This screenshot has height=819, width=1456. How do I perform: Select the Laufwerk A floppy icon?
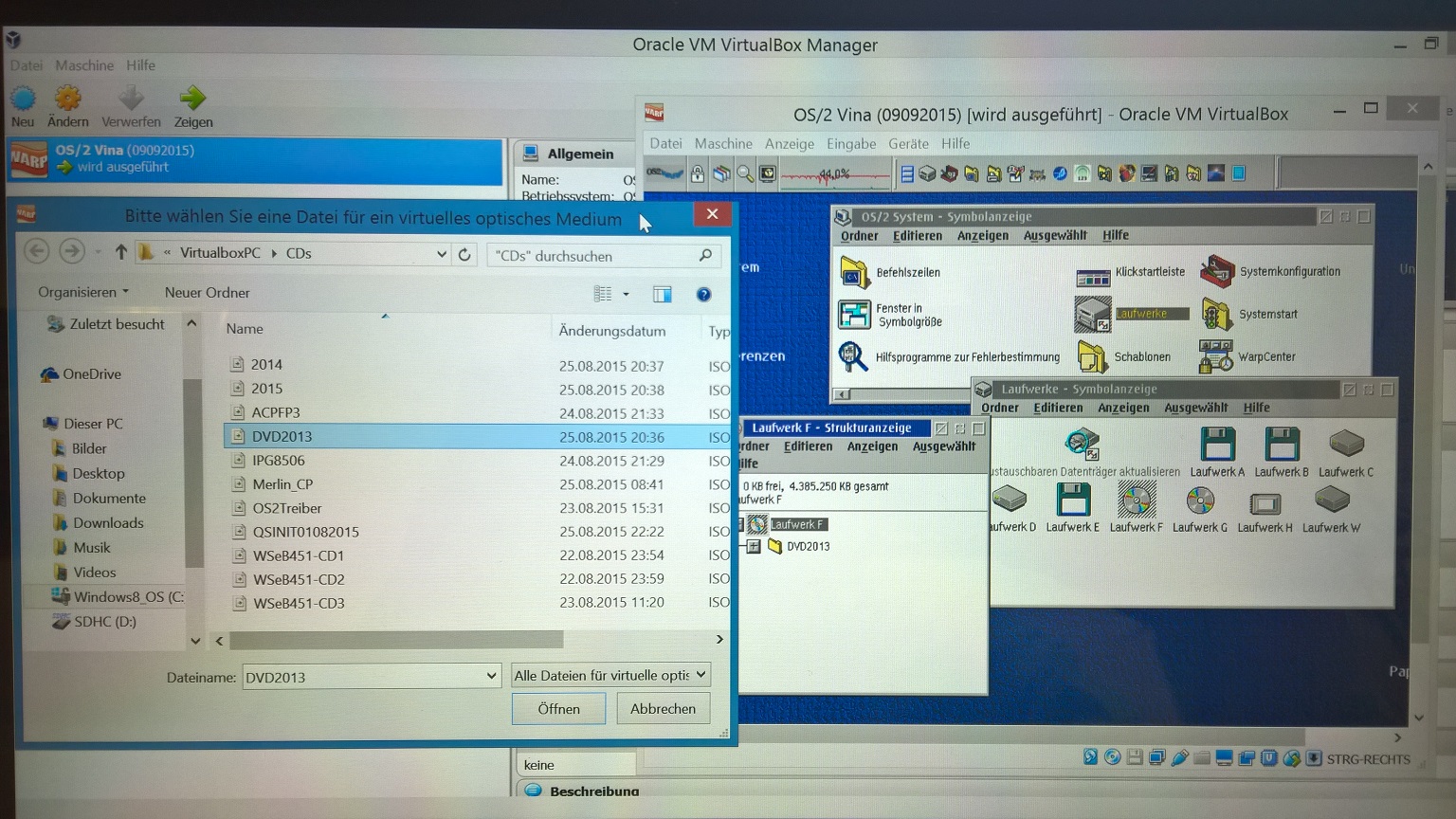(1217, 444)
